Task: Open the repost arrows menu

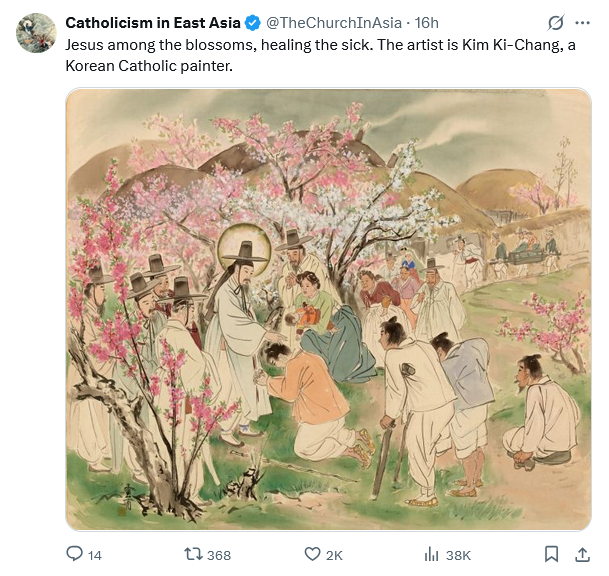Action: 194,554
